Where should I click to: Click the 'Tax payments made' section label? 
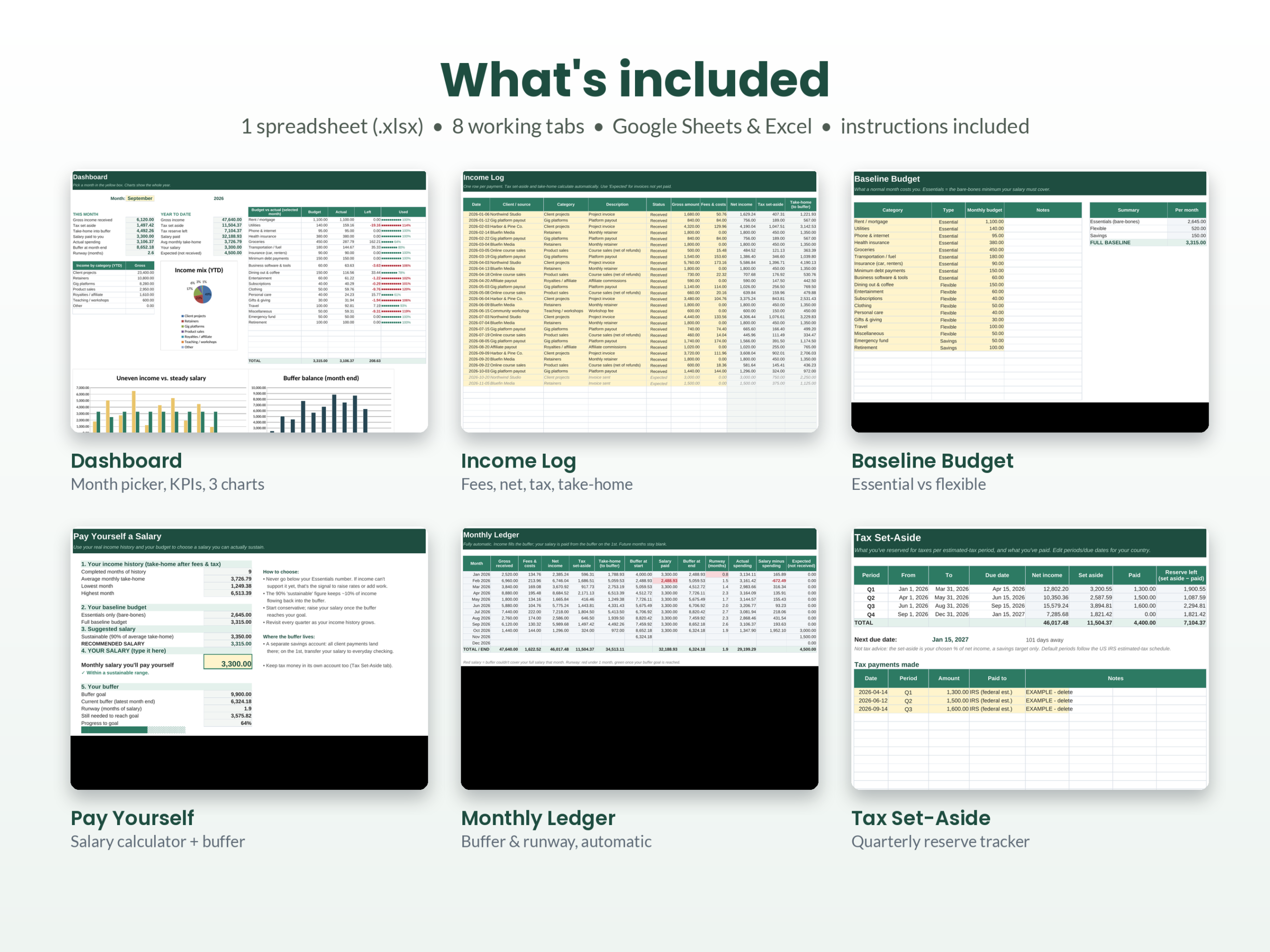[x=887, y=664]
